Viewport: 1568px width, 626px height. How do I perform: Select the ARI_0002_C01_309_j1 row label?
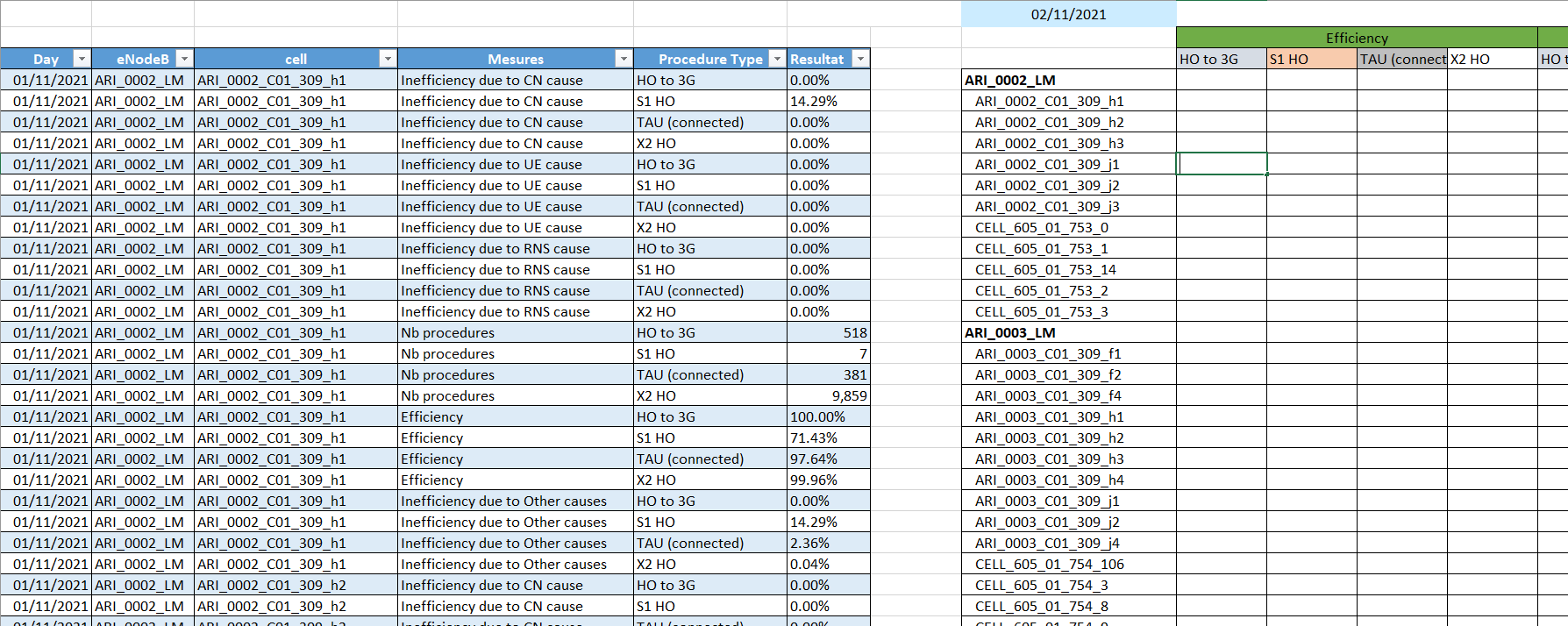pyautogui.click(x=1047, y=164)
